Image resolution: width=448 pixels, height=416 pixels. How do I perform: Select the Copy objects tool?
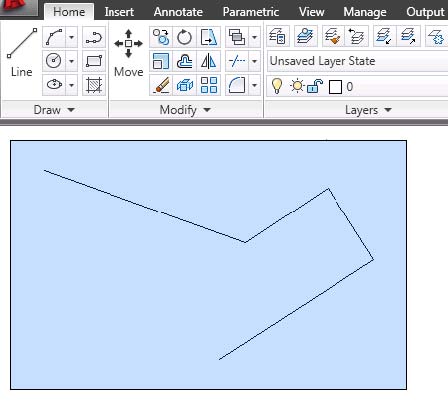161,37
